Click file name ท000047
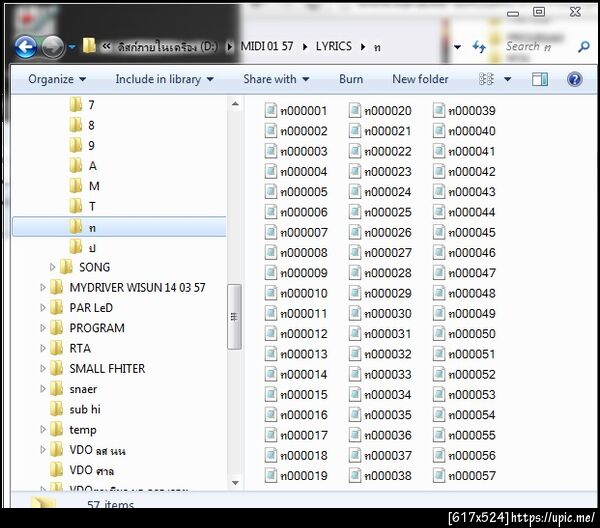 (x=472, y=273)
